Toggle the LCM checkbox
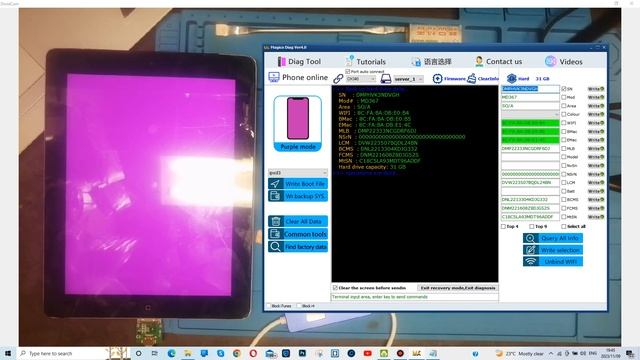 (x=564, y=182)
